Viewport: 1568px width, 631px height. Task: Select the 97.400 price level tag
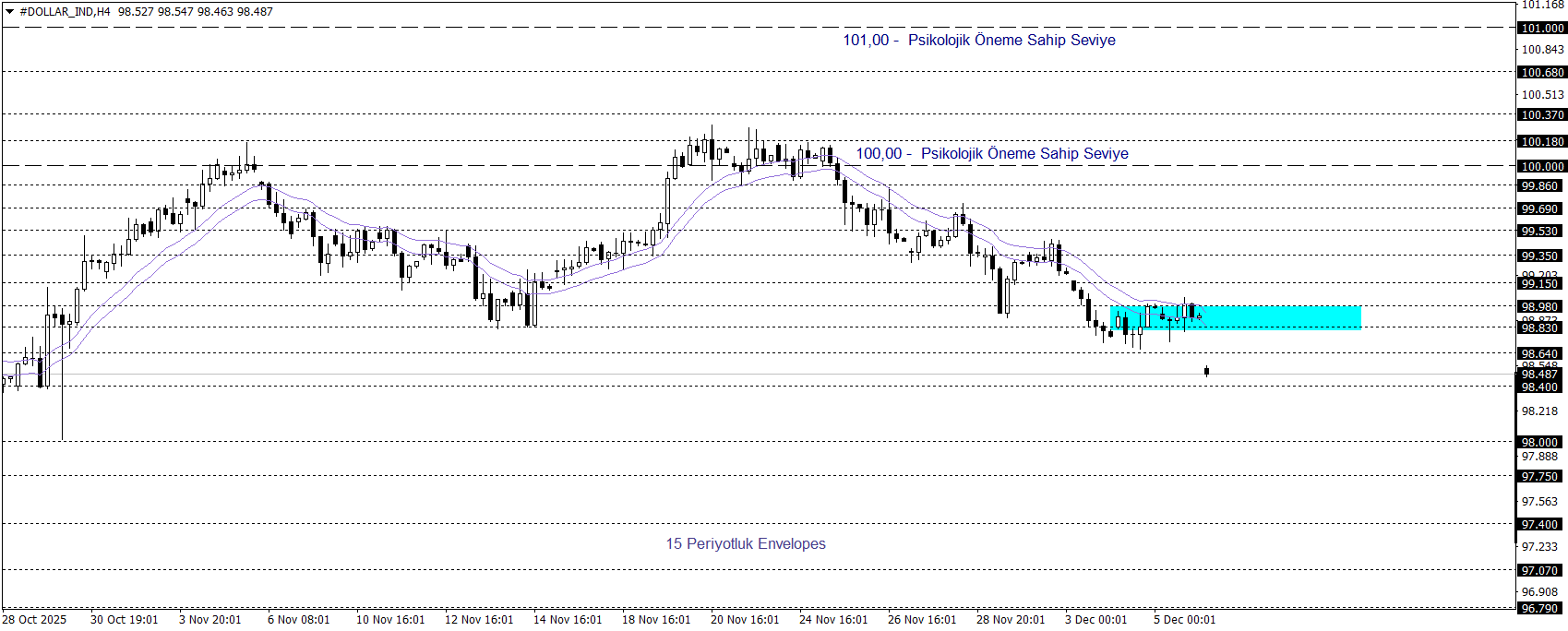(1541, 525)
